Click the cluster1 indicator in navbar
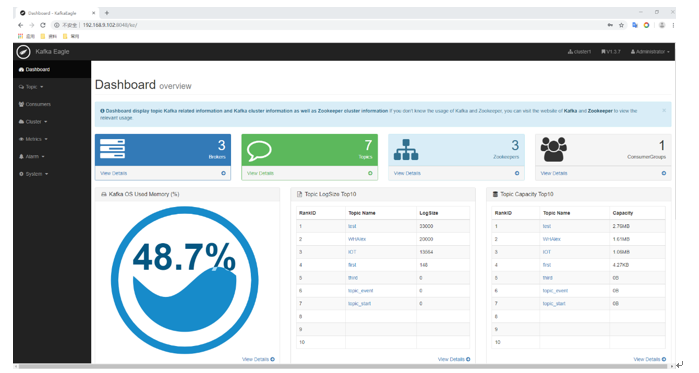The height and width of the screenshot is (373, 699). tap(579, 52)
